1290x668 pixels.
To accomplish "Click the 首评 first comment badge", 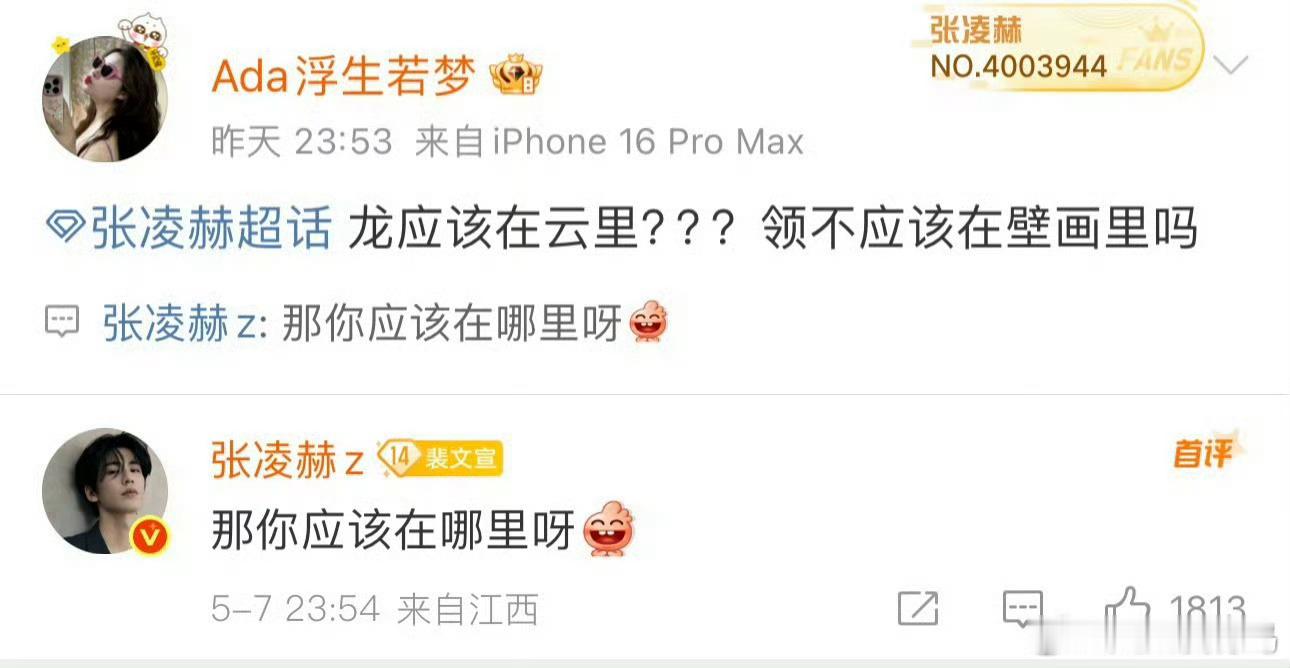I will point(1205,453).
